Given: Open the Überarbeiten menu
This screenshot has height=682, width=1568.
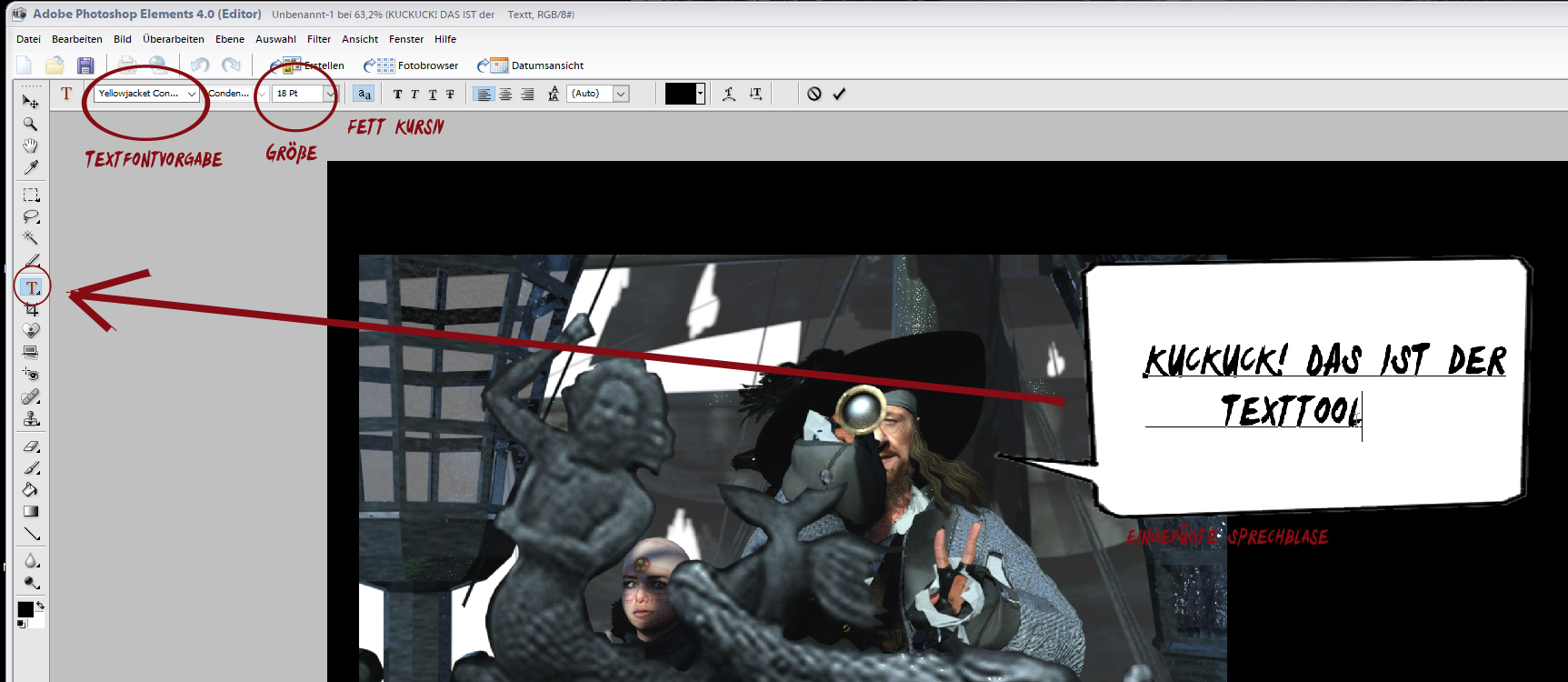Looking at the screenshot, I should [174, 39].
